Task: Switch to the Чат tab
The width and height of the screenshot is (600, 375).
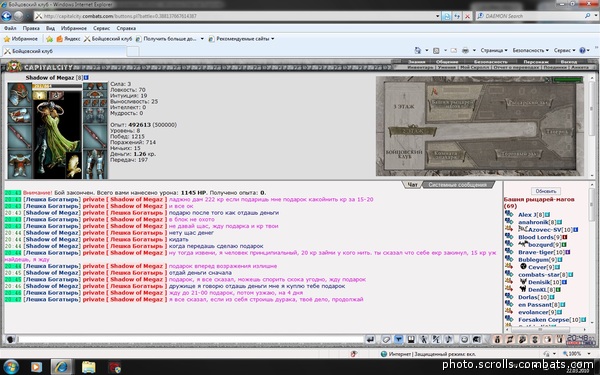Action: [412, 185]
